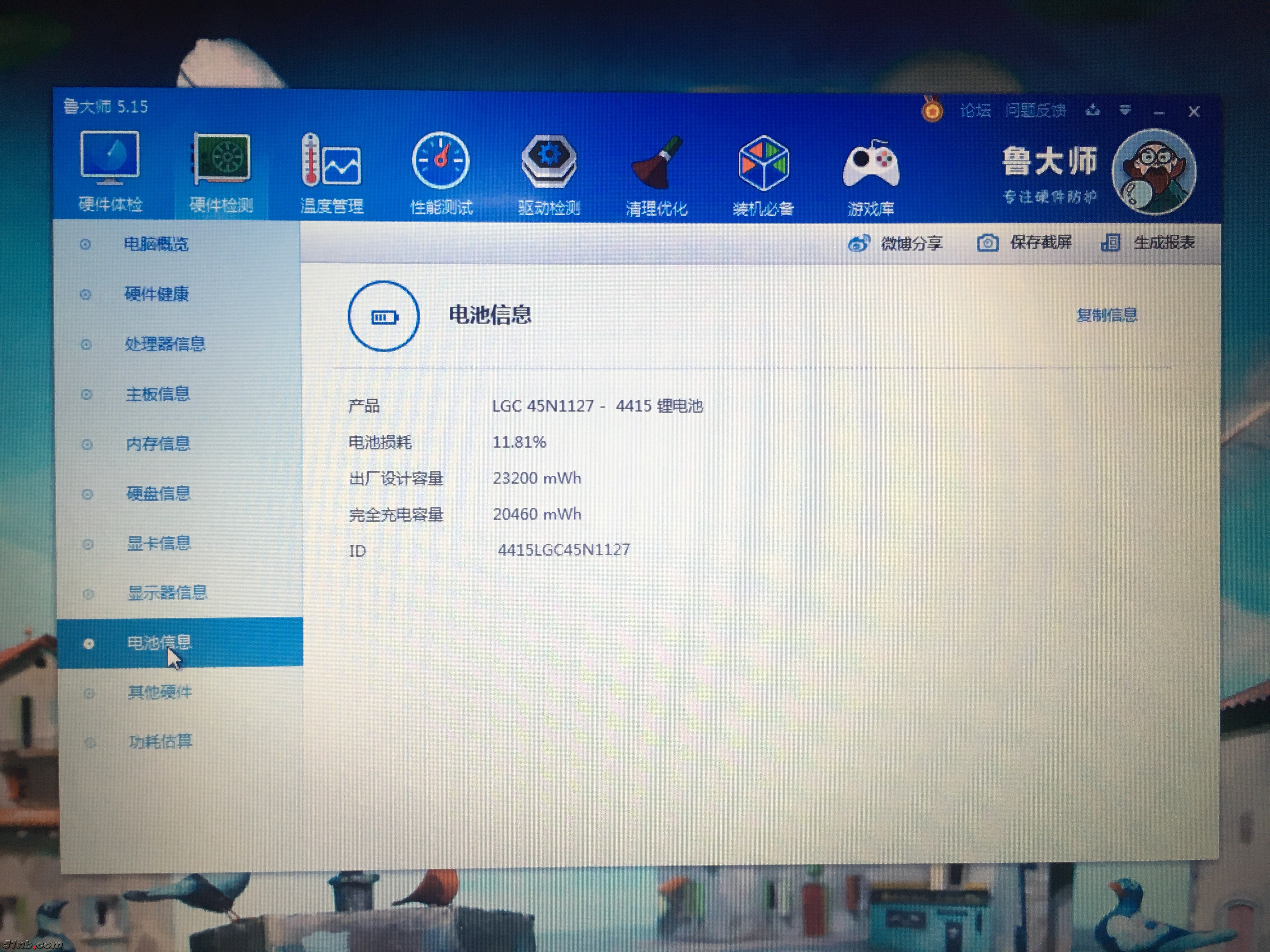Open 硬盘信息 disk info sidebar entry
This screenshot has width=1270, height=952.
pos(158,494)
